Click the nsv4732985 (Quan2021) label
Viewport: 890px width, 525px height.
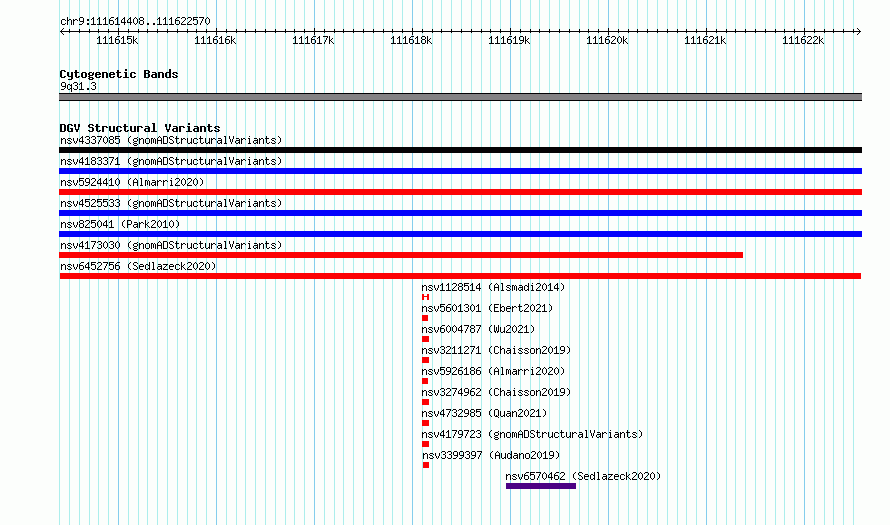coord(484,413)
